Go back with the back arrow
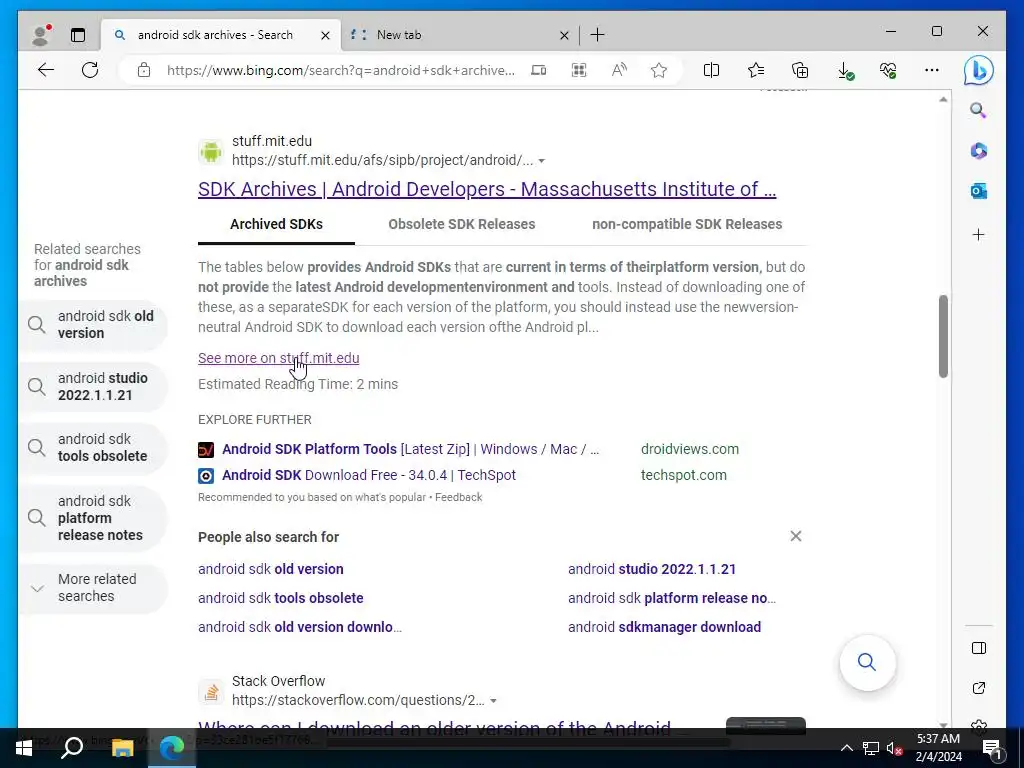 click(x=46, y=70)
